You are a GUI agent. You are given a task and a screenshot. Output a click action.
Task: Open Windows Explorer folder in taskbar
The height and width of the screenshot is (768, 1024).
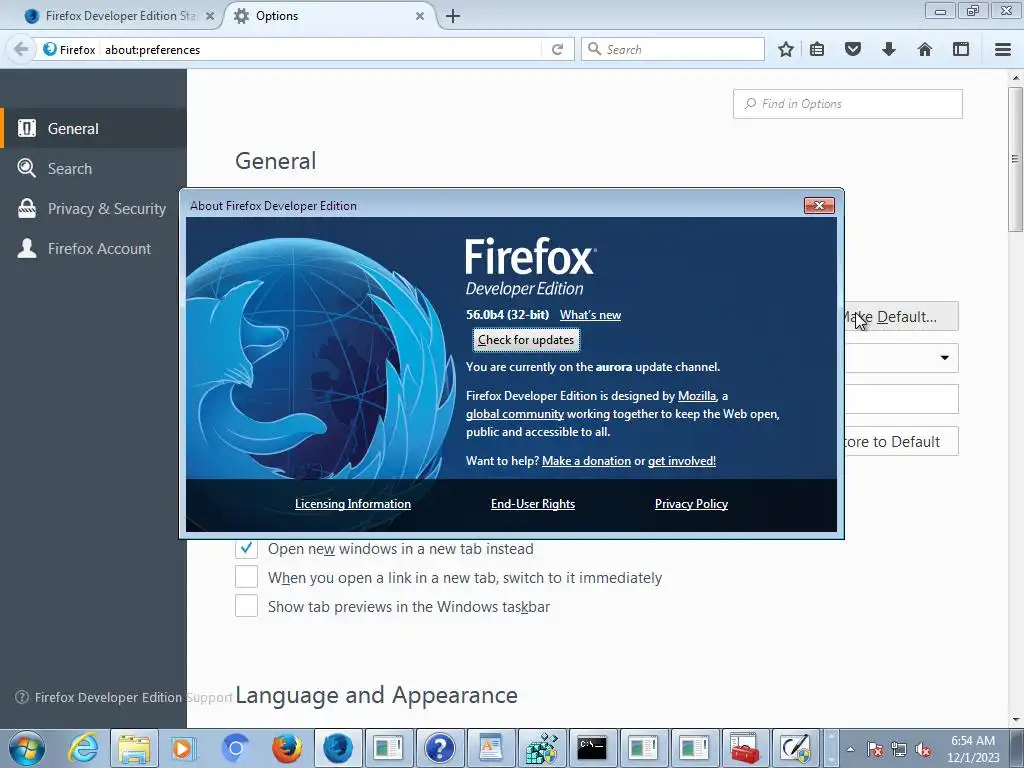(134, 748)
